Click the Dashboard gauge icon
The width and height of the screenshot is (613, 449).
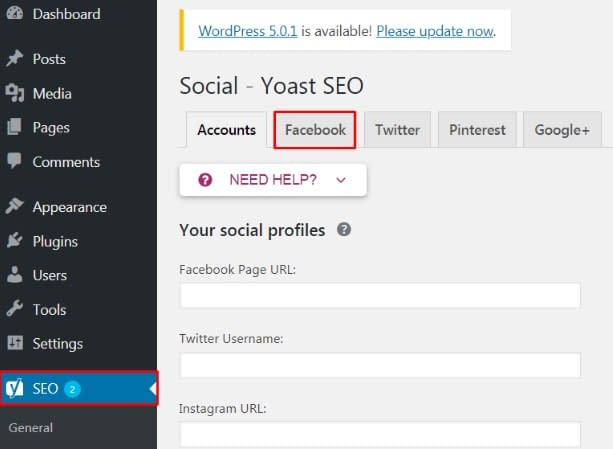pos(15,13)
